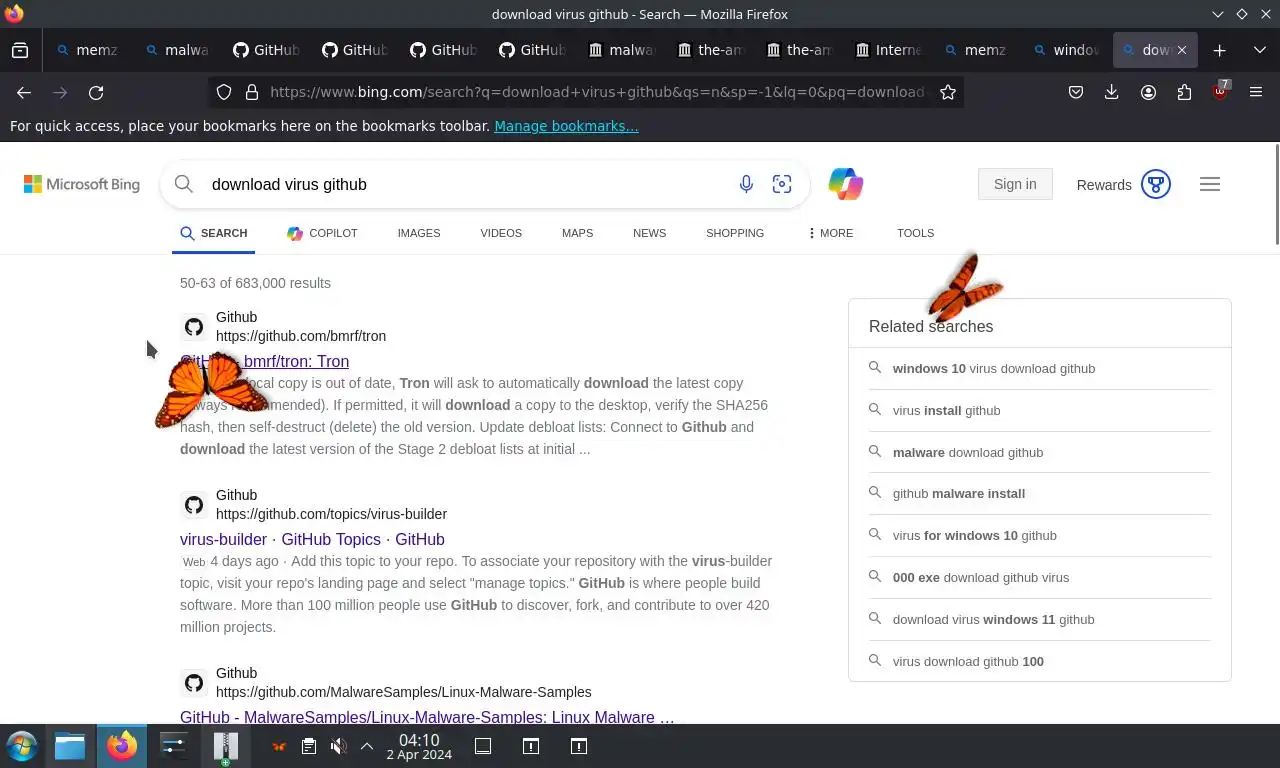Bookmark this page with the star
The height and width of the screenshot is (768, 1280).
(948, 92)
